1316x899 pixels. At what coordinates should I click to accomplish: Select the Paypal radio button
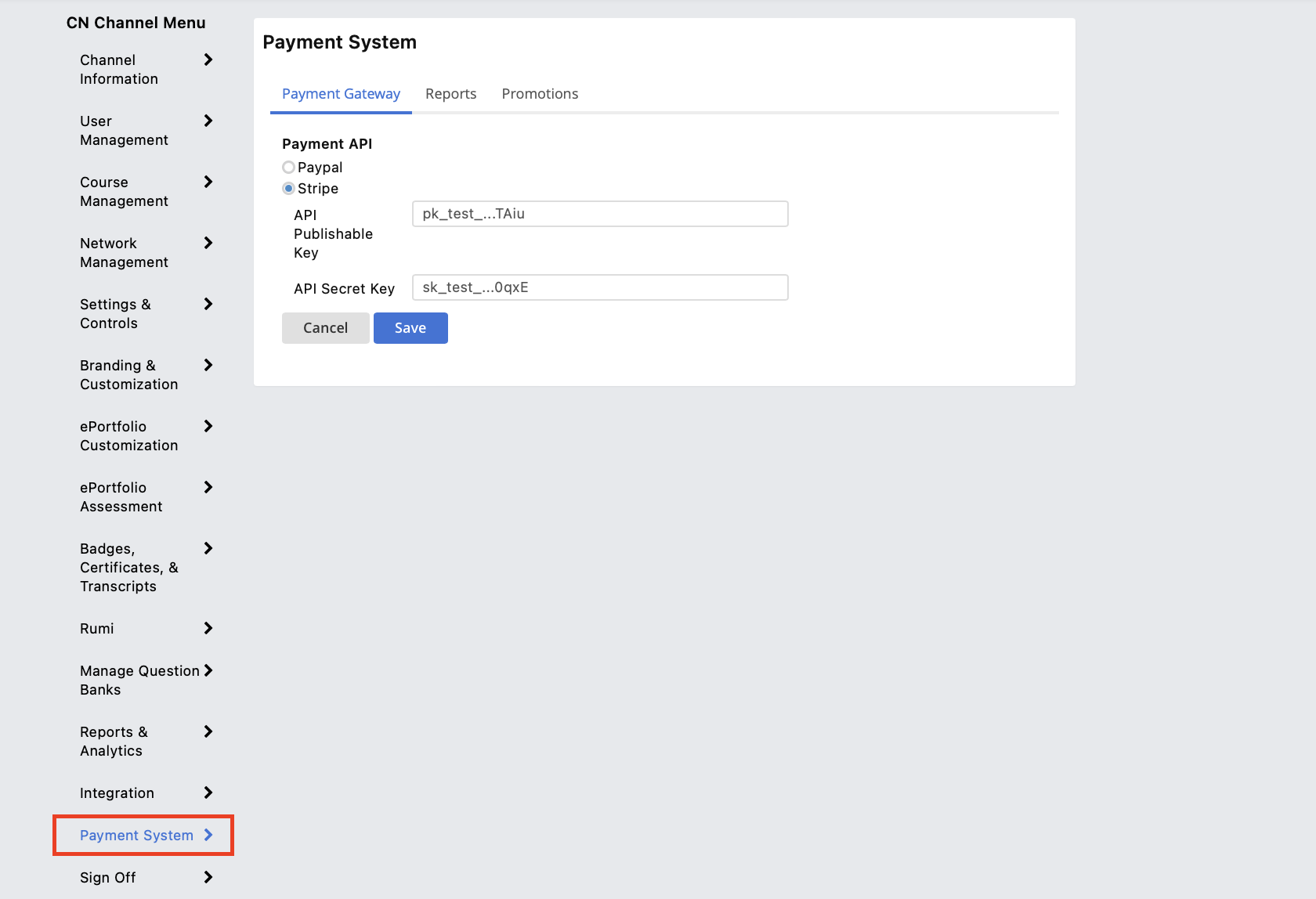288,167
